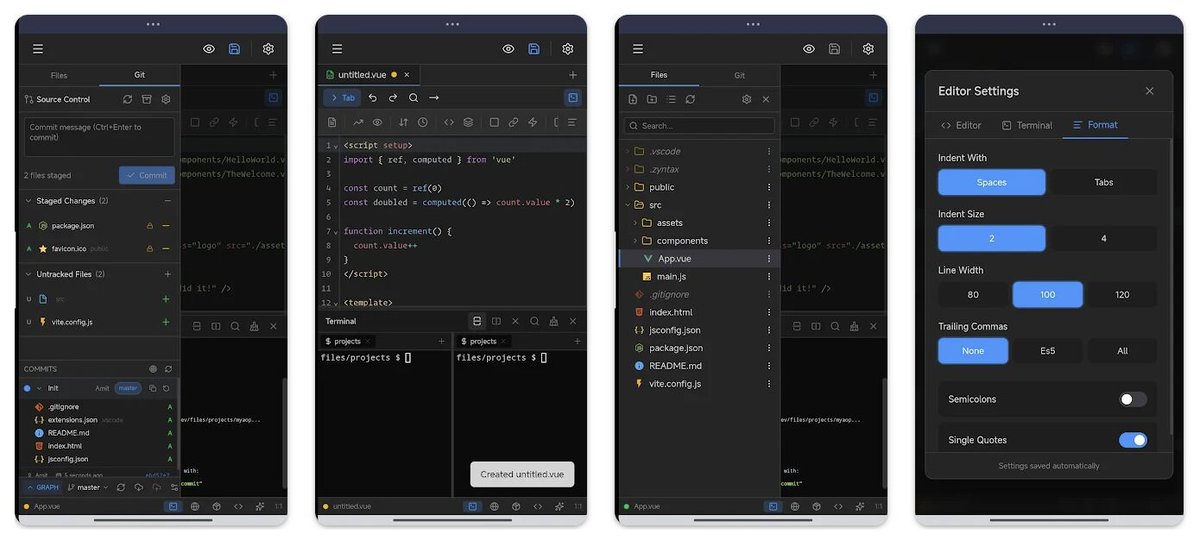The width and height of the screenshot is (1200, 540).
Task: Collapse the Init commit entry
Action: tap(39, 388)
